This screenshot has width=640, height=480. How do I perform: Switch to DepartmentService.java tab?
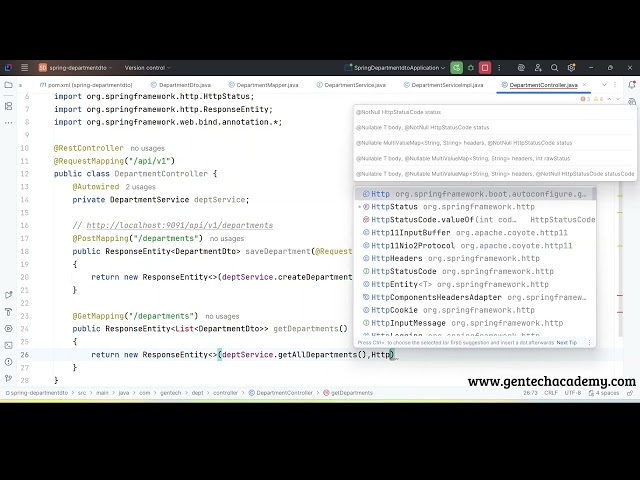(x=351, y=85)
